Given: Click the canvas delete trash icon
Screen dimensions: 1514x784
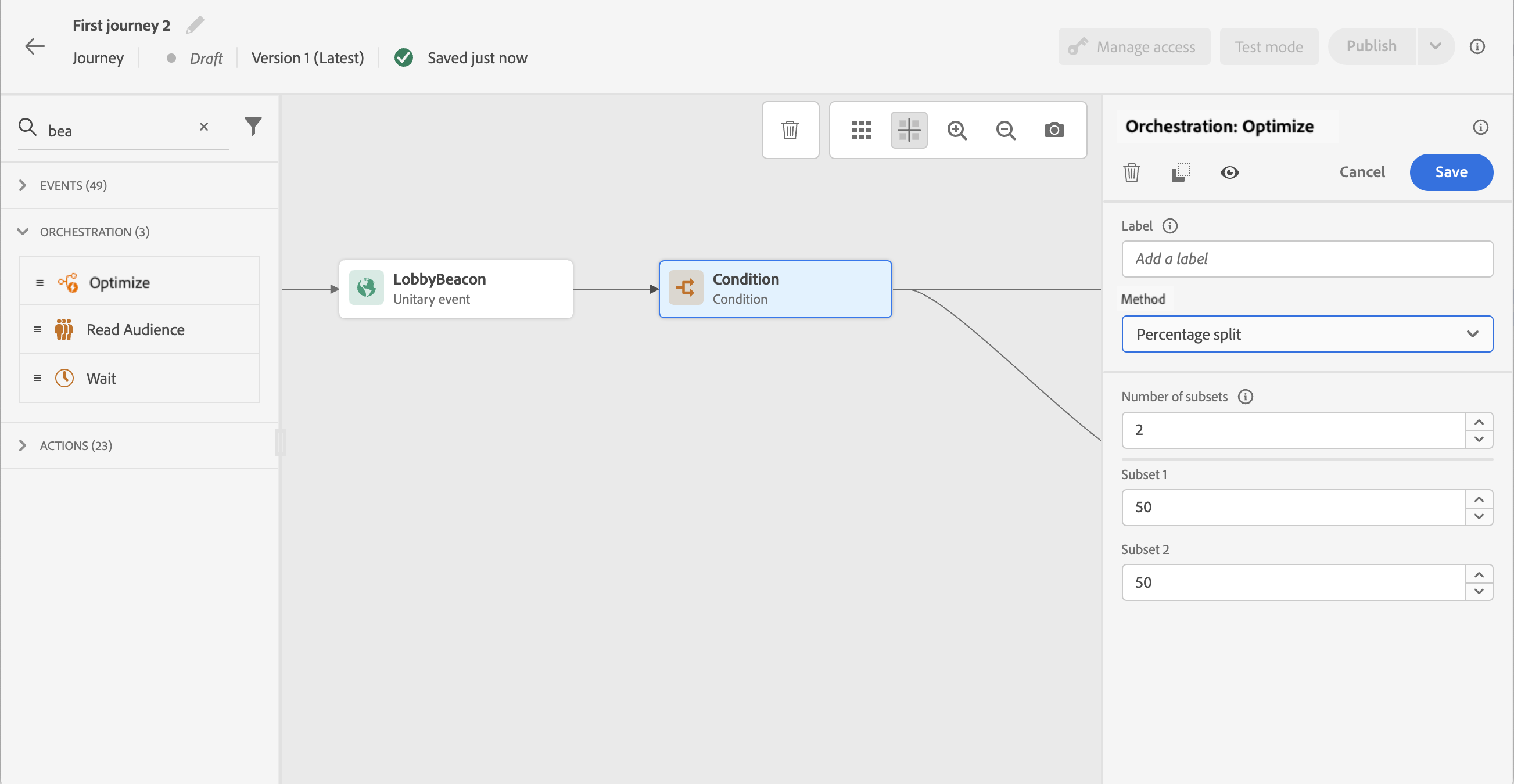Looking at the screenshot, I should pyautogui.click(x=790, y=130).
